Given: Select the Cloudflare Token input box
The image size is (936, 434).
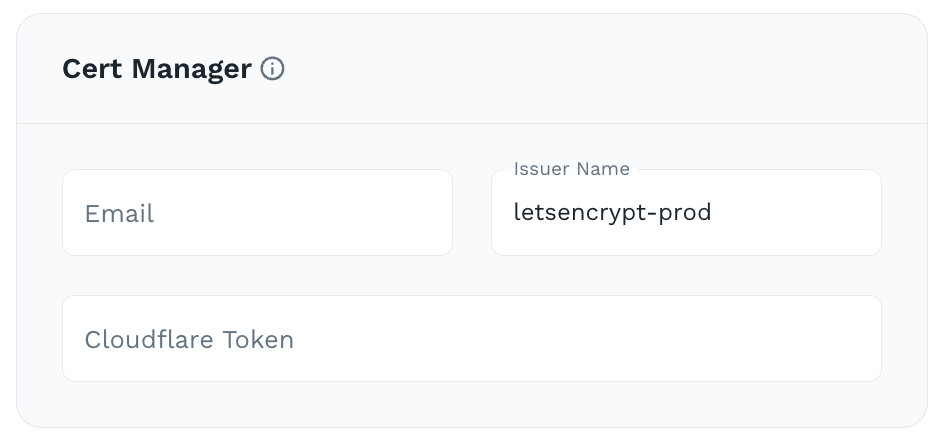Looking at the screenshot, I should 471,339.
